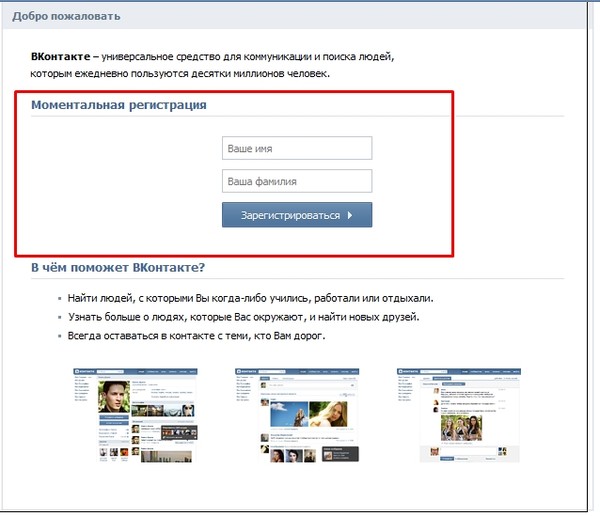The image size is (600, 516).
Task: Click the "В чём поможет ВКонтакте?" heading
Action: coord(118,267)
